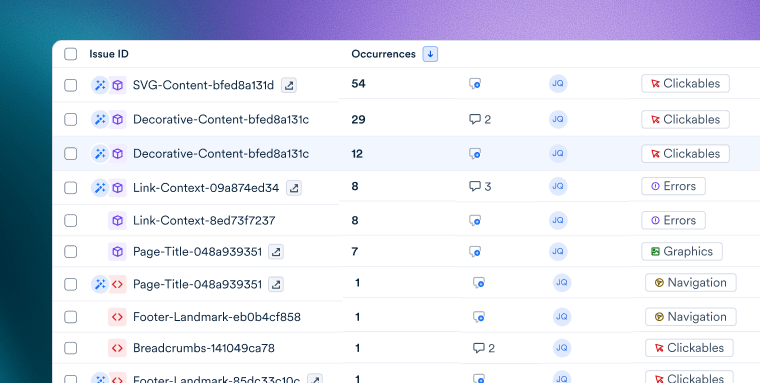The image size is (760, 383).
Task: Click the occurrence count 54
Action: click(x=358, y=84)
